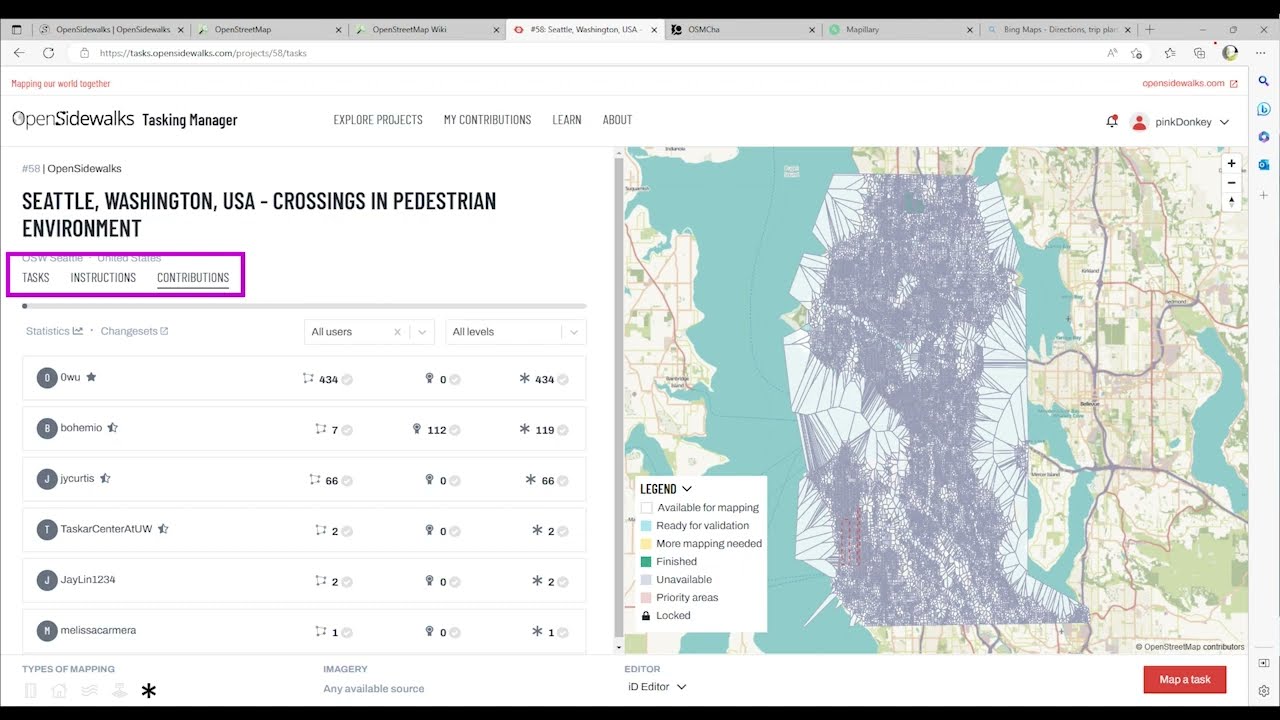Click the bohemio user avatar
The height and width of the screenshot is (720, 1280).
[x=47, y=429]
